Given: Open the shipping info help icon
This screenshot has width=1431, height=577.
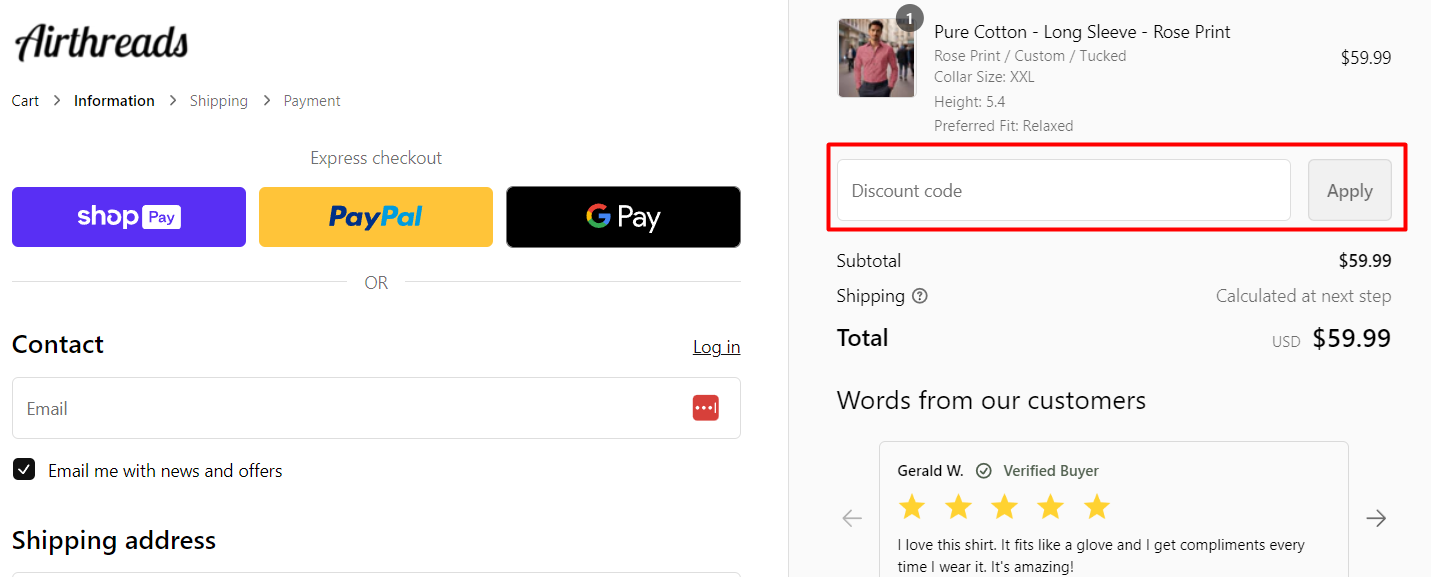Looking at the screenshot, I should 920,296.
